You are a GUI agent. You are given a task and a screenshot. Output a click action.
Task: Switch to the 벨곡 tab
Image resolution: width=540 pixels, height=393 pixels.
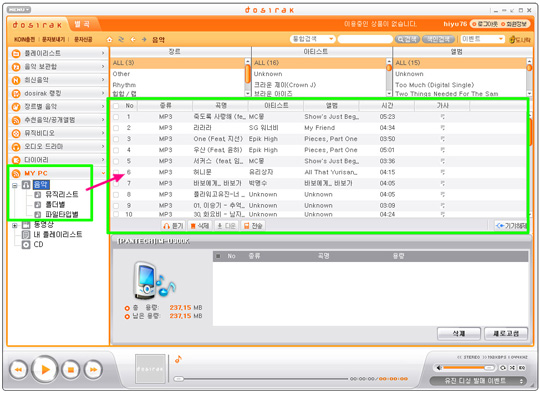click(x=82, y=24)
